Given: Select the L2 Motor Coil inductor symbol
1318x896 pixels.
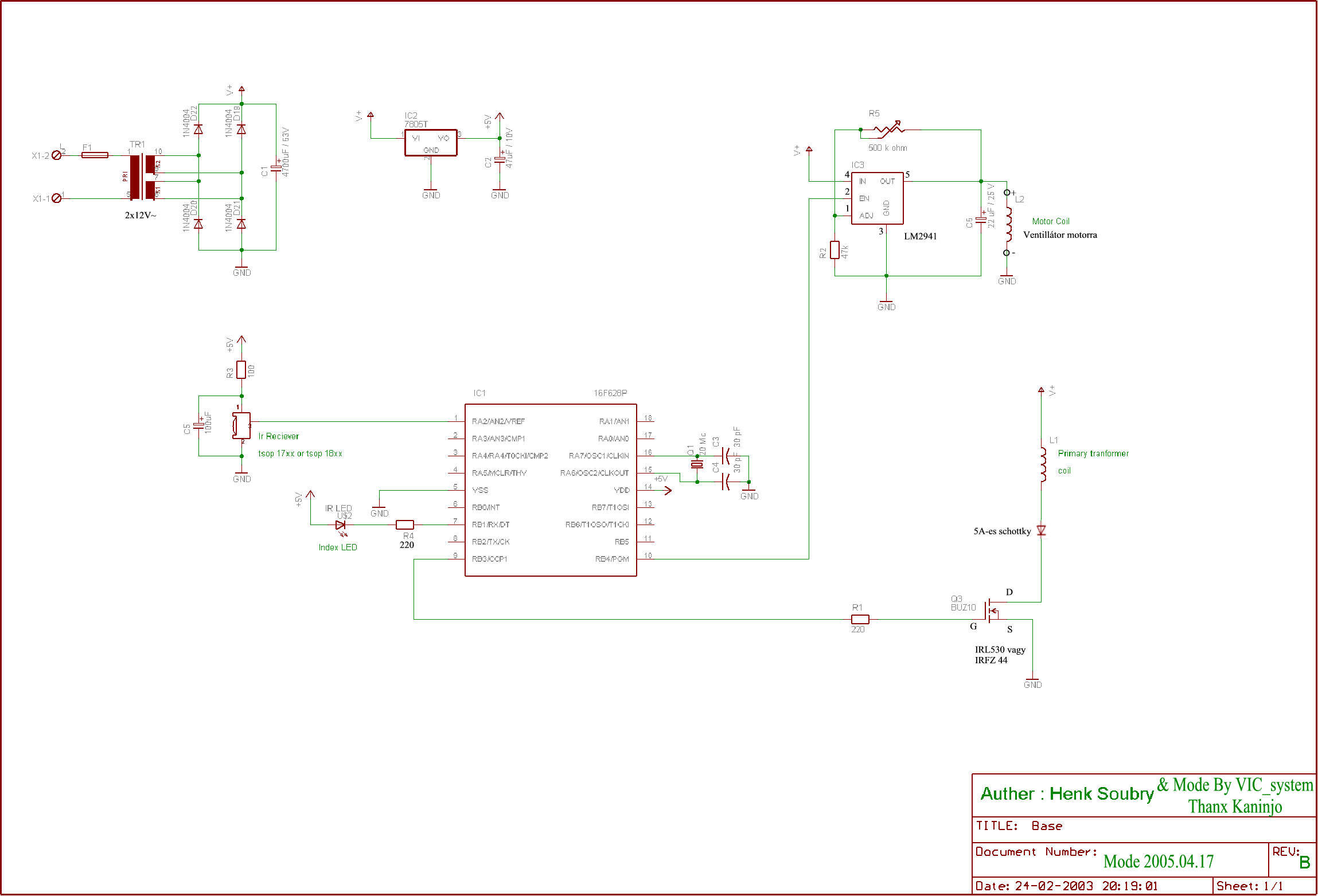Looking at the screenshot, I should (1008, 224).
